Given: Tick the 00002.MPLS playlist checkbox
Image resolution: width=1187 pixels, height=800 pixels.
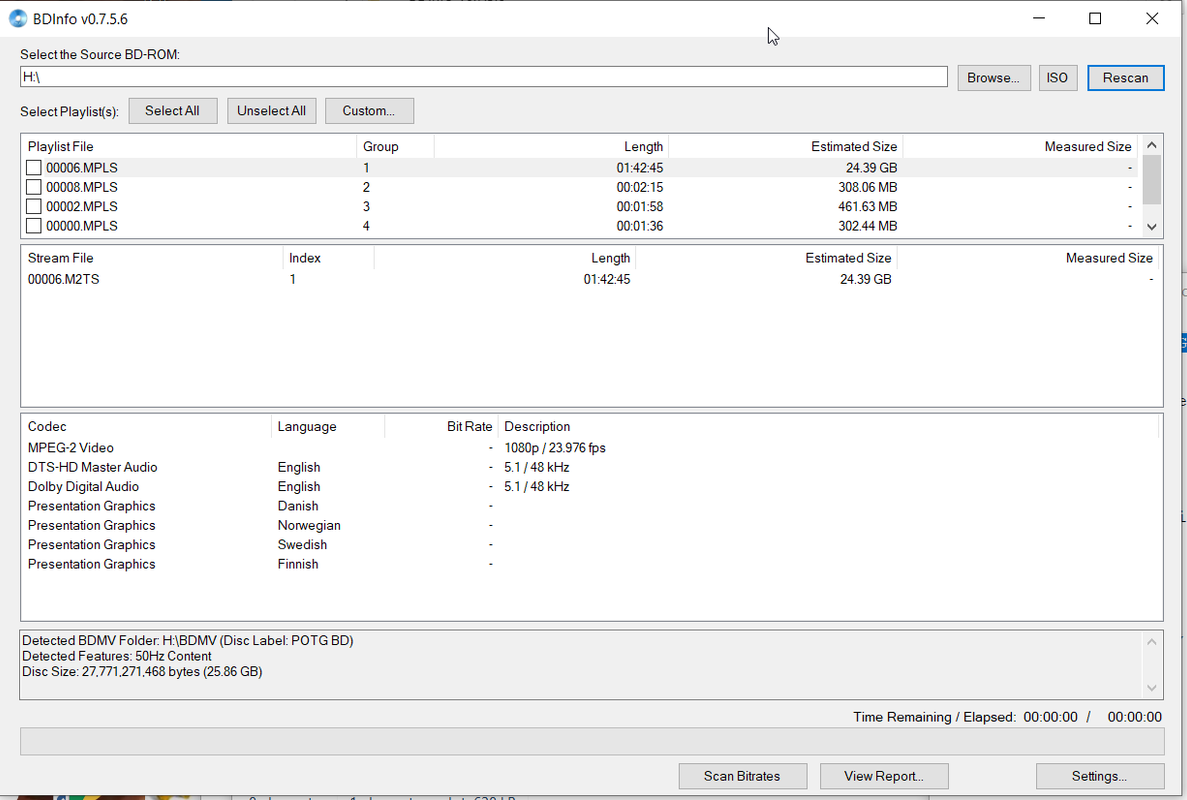Looking at the screenshot, I should coord(33,207).
